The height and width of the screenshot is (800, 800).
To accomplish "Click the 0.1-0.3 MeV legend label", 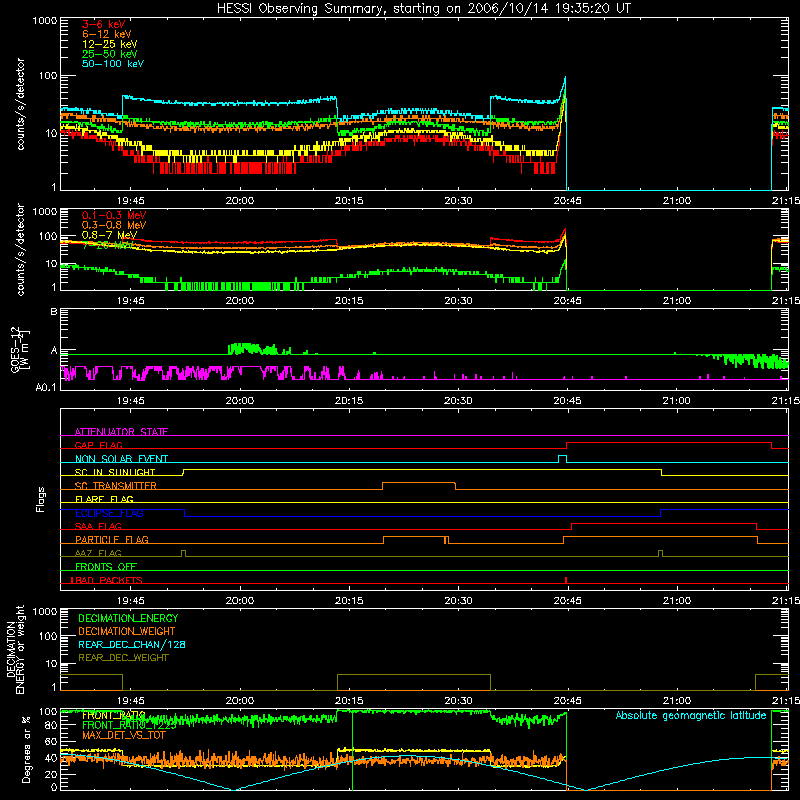I will 114,215.
